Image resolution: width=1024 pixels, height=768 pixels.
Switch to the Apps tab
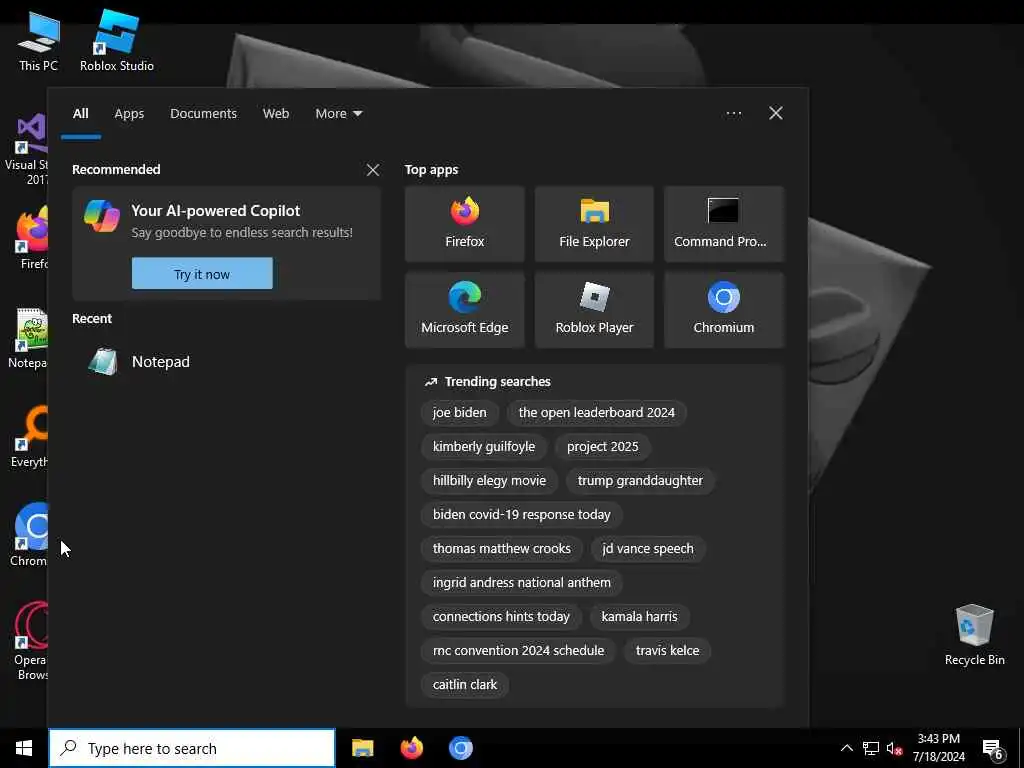pyautogui.click(x=129, y=114)
